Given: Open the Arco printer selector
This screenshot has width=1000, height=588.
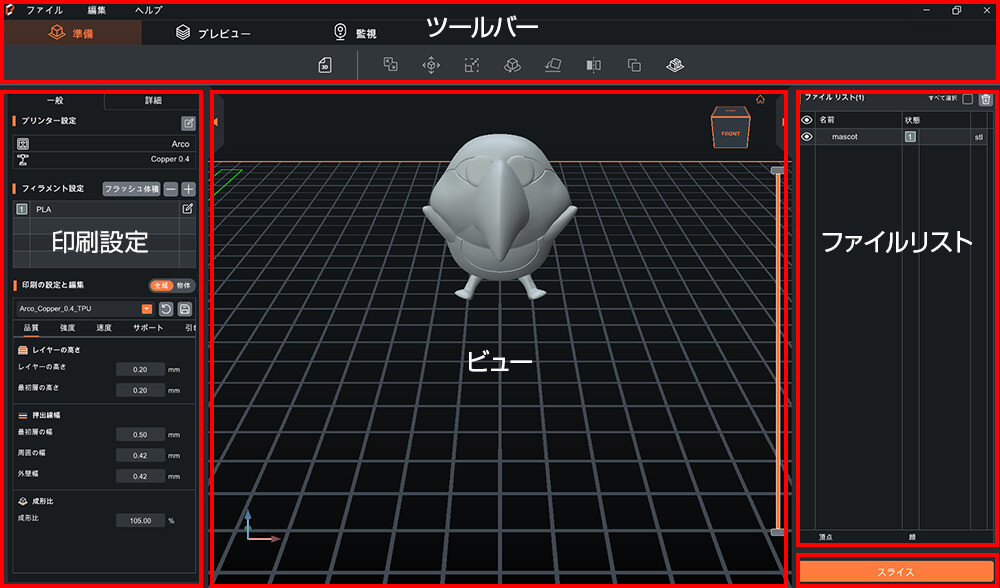Looking at the screenshot, I should point(104,144).
